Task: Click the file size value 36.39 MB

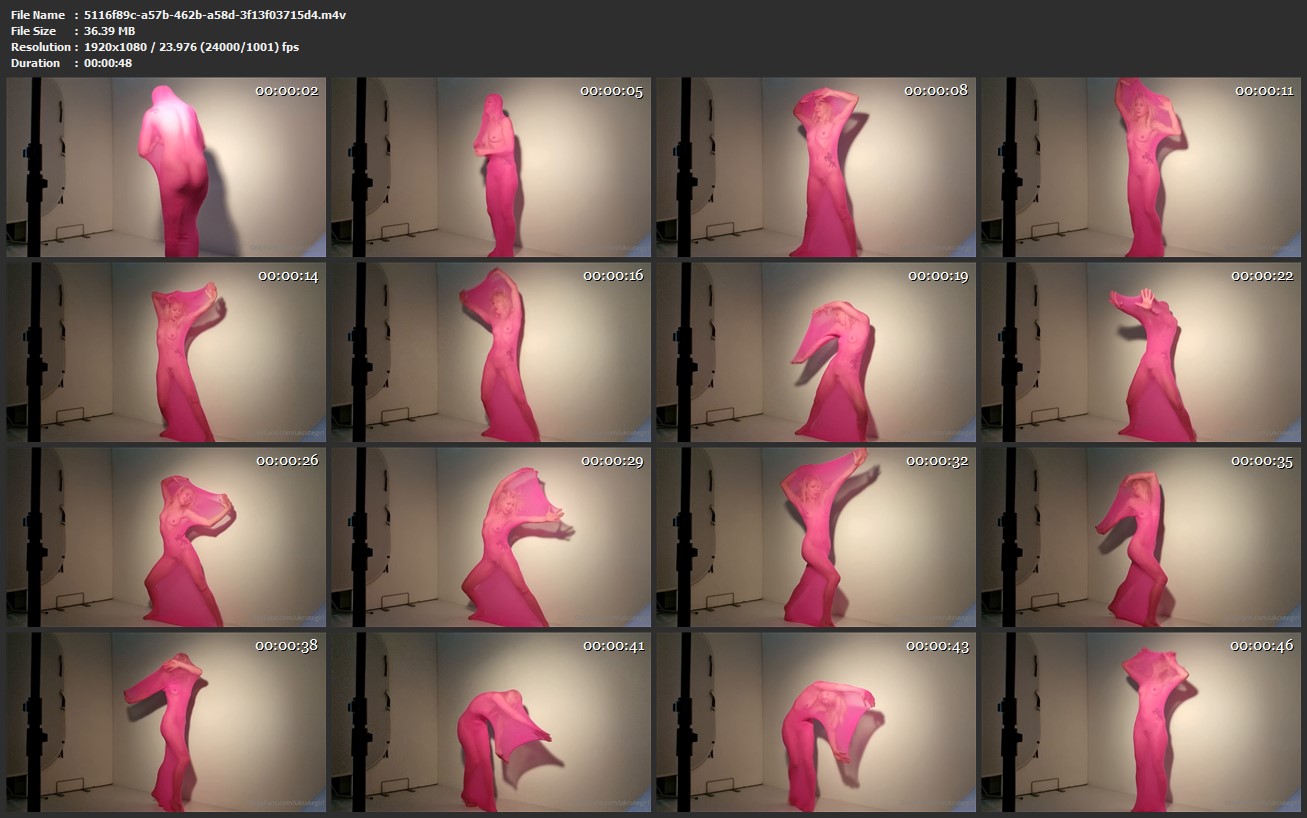Action: (x=109, y=31)
